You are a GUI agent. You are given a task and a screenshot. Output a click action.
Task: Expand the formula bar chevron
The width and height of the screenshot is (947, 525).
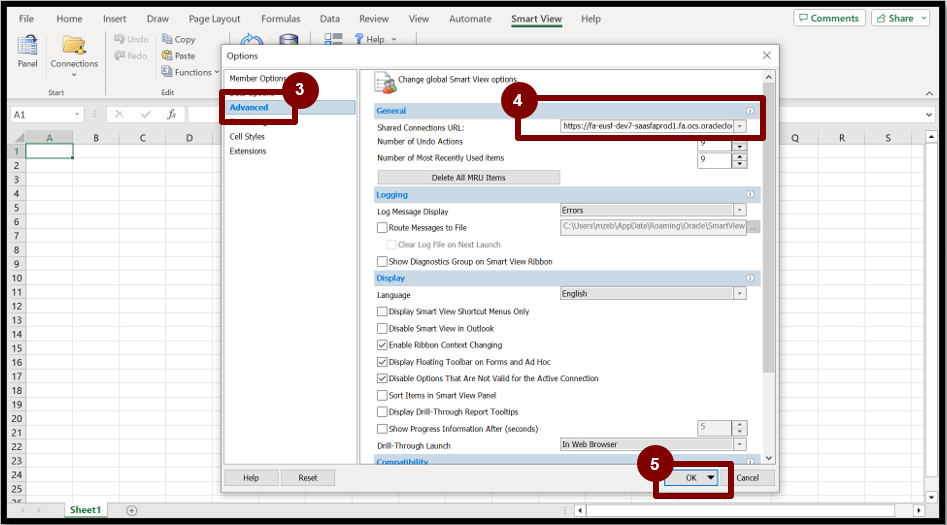pyautogui.click(x=929, y=115)
